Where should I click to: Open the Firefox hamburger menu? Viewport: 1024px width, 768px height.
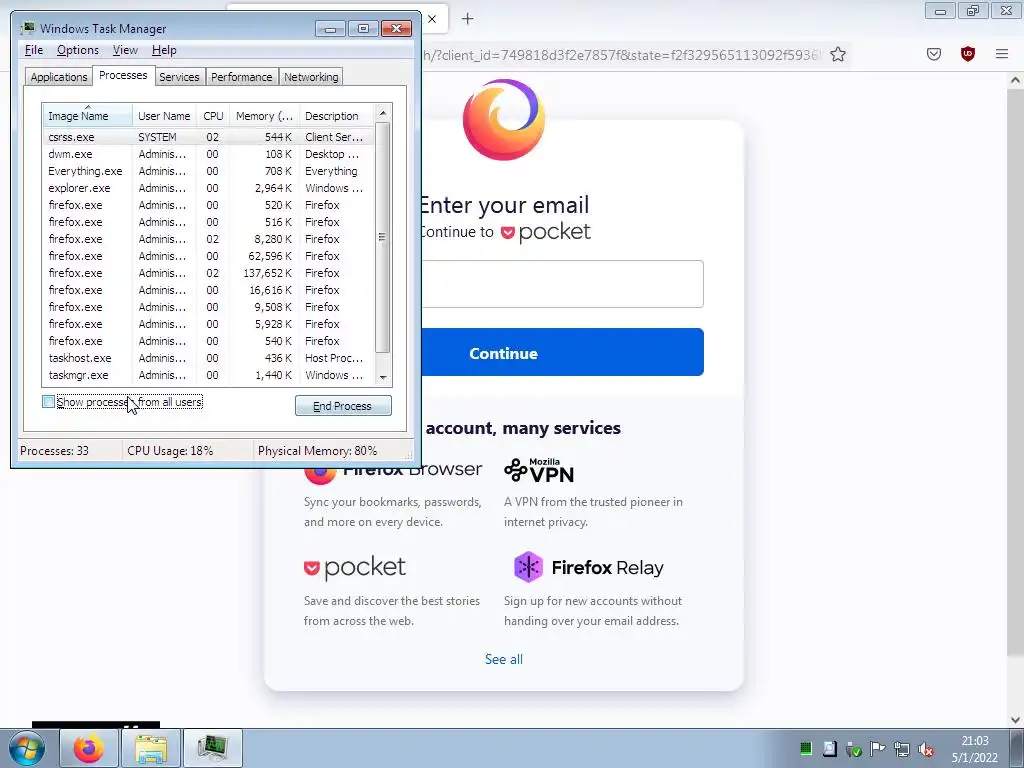coord(1002,54)
